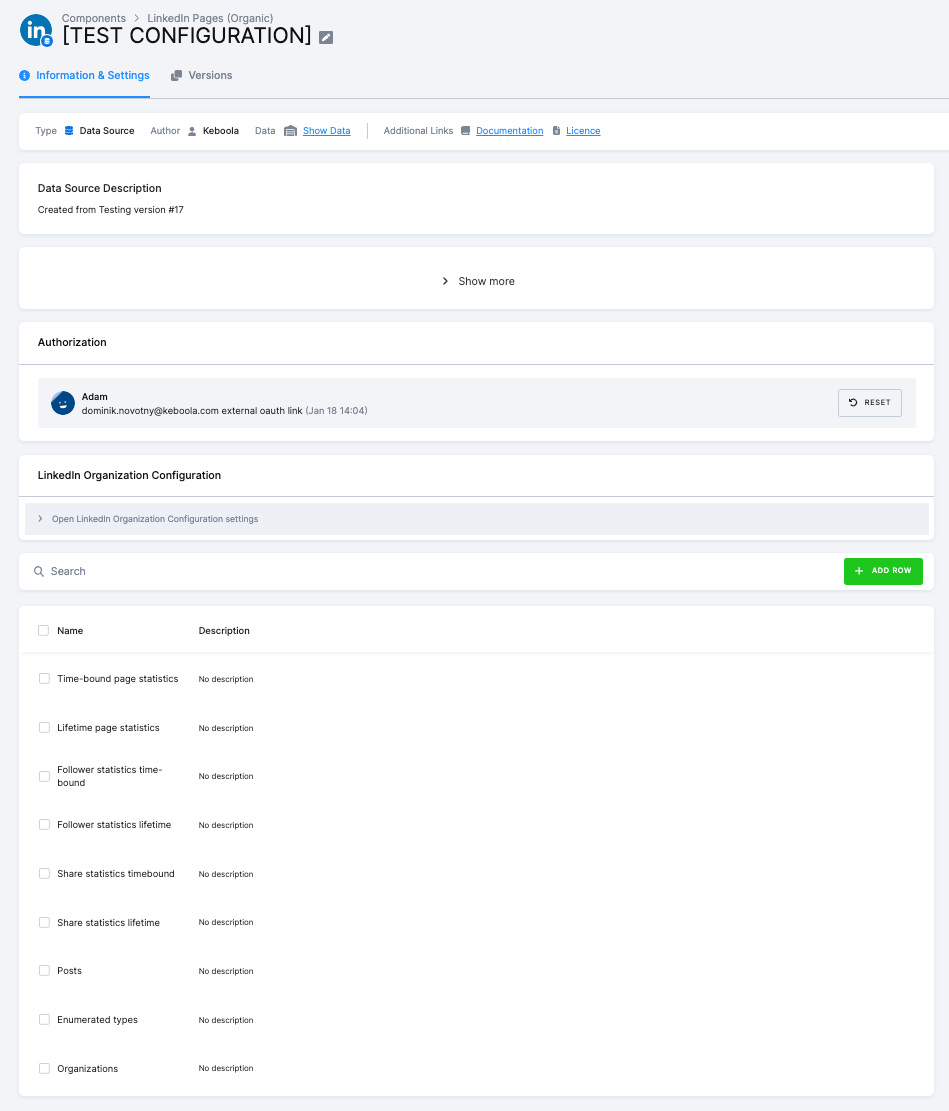Click the warehouse icon beside Show Data
949x1111 pixels.
point(291,131)
